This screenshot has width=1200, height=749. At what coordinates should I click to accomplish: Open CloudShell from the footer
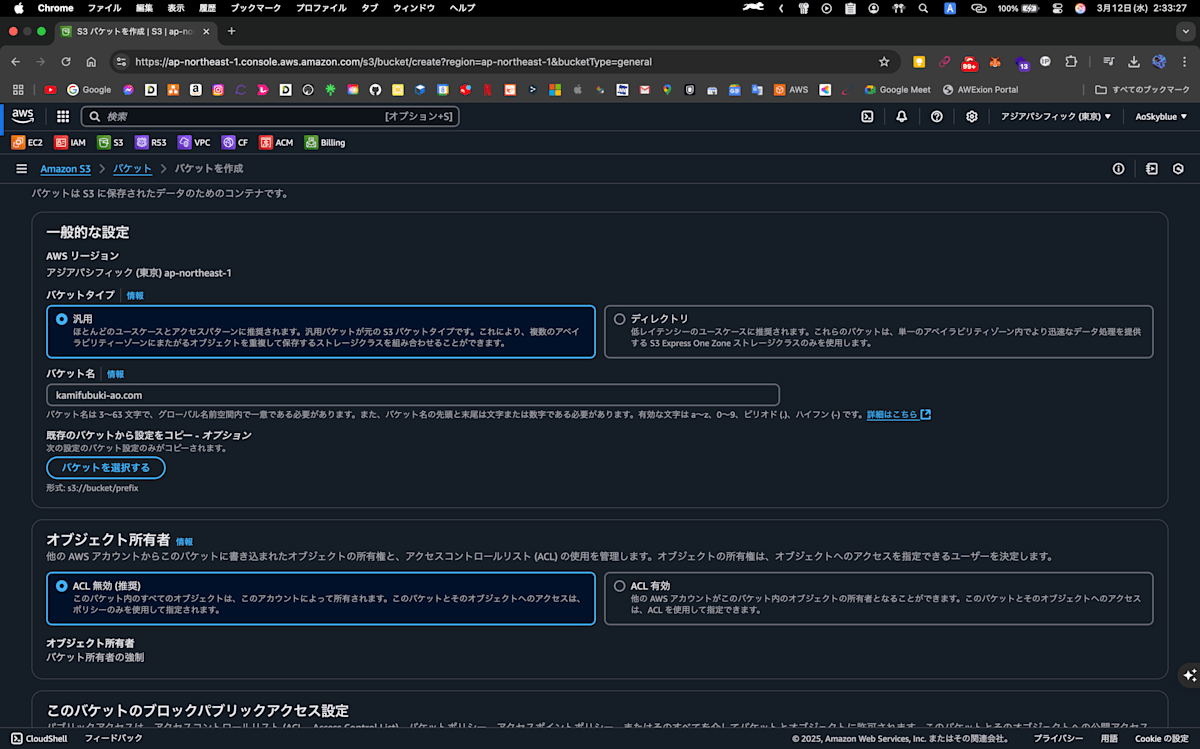click(x=38, y=738)
